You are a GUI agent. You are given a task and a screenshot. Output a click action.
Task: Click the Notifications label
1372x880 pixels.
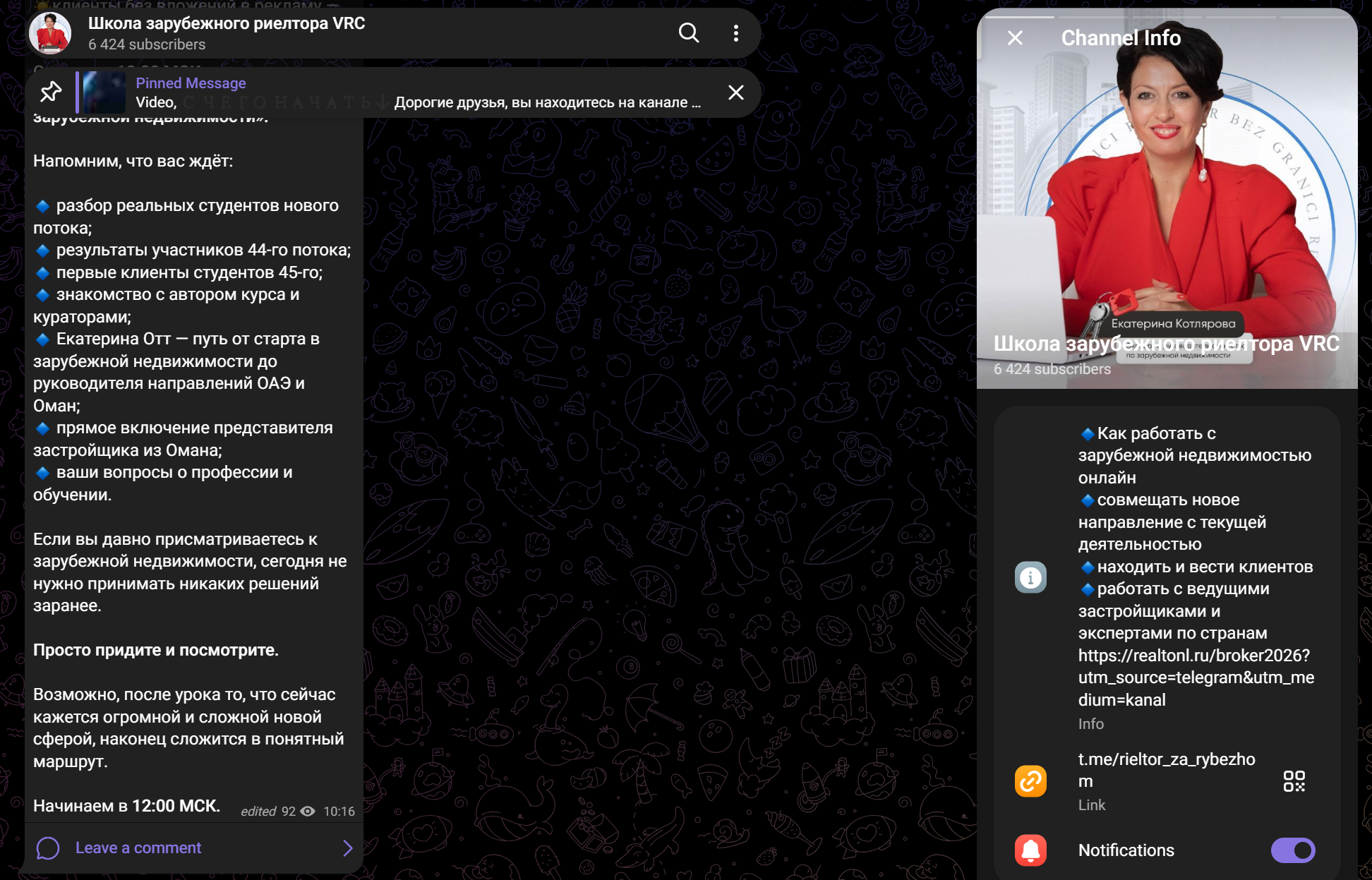tap(1126, 850)
